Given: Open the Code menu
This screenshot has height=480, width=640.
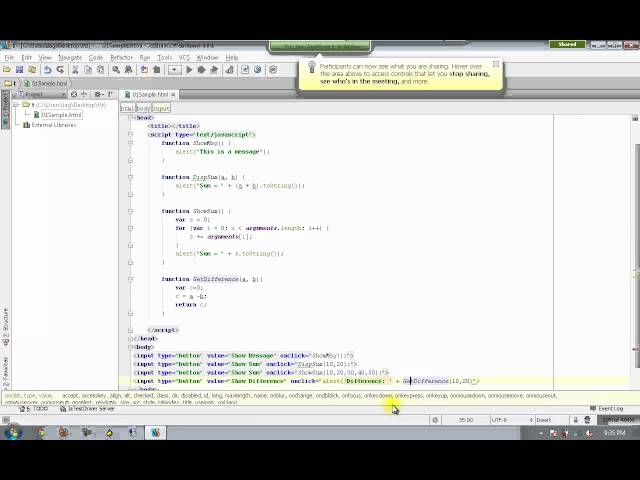Looking at the screenshot, I should pos(96,58).
